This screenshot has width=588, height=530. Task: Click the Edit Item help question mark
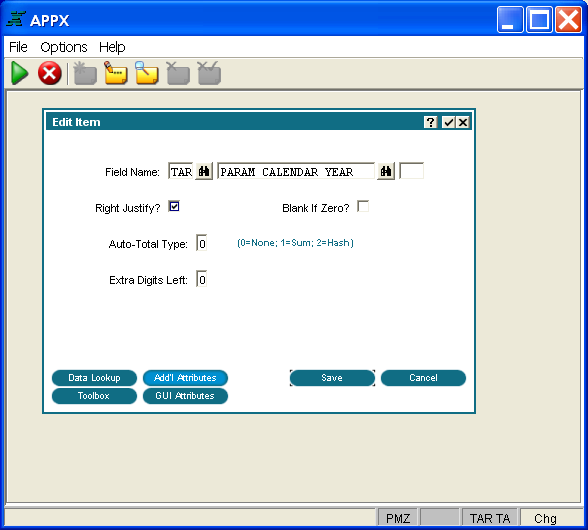point(430,122)
